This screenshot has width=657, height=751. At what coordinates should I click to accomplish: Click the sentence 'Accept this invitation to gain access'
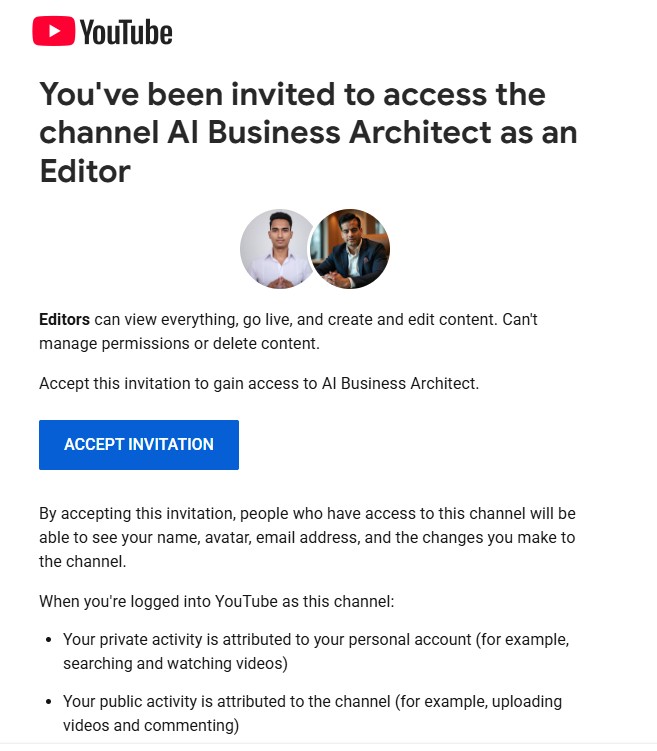click(259, 384)
